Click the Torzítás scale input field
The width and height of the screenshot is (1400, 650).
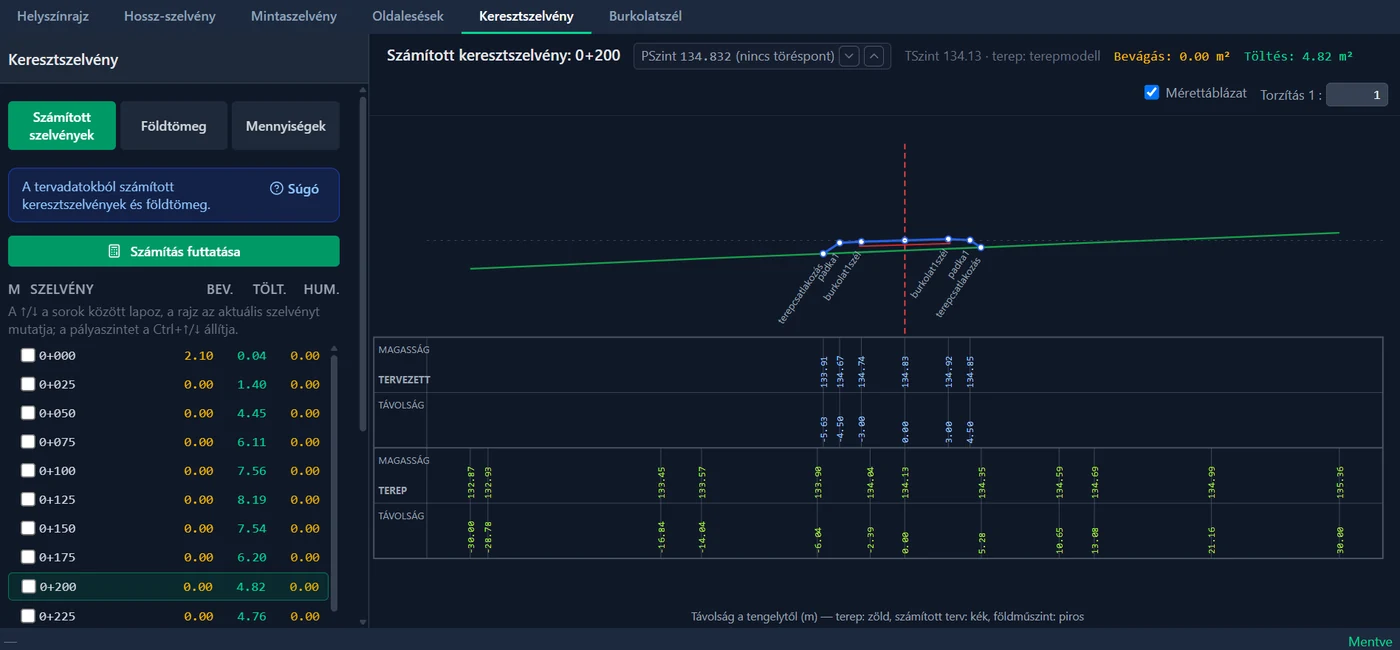1357,95
